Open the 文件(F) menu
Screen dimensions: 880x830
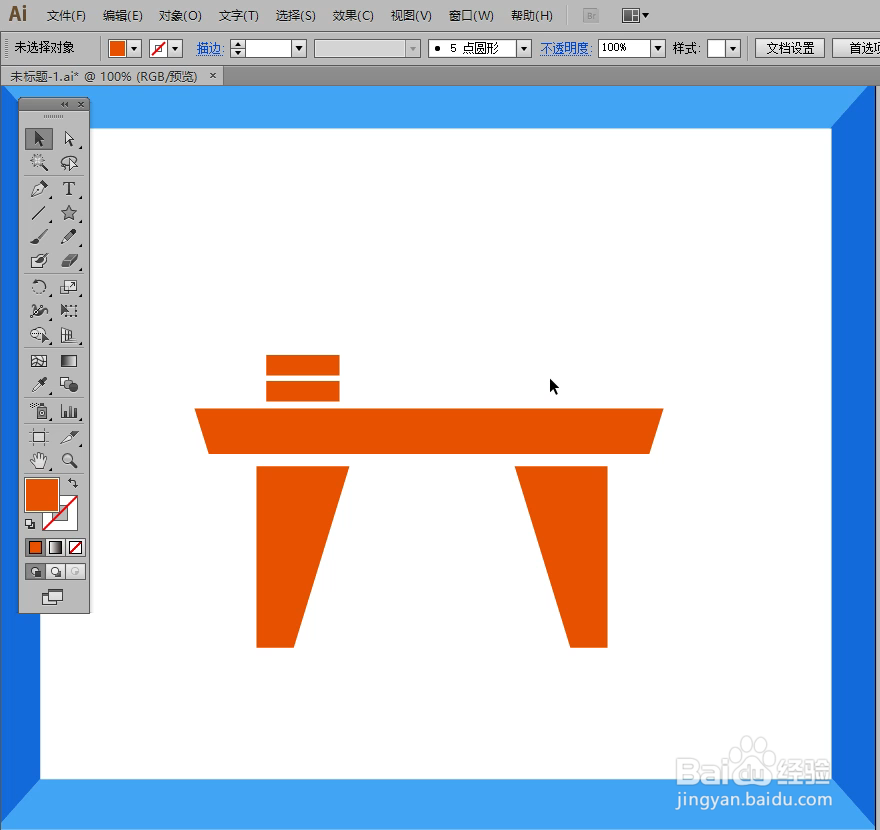tap(66, 16)
